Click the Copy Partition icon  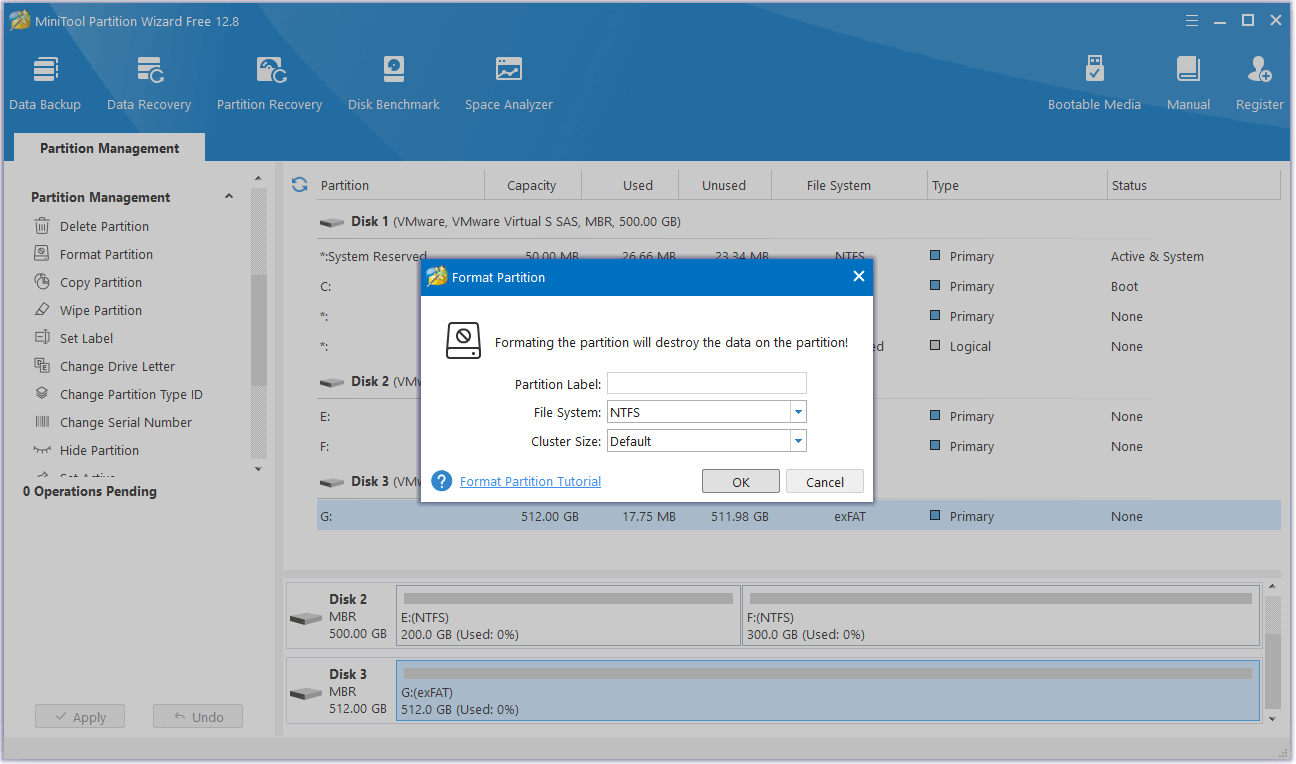point(42,282)
